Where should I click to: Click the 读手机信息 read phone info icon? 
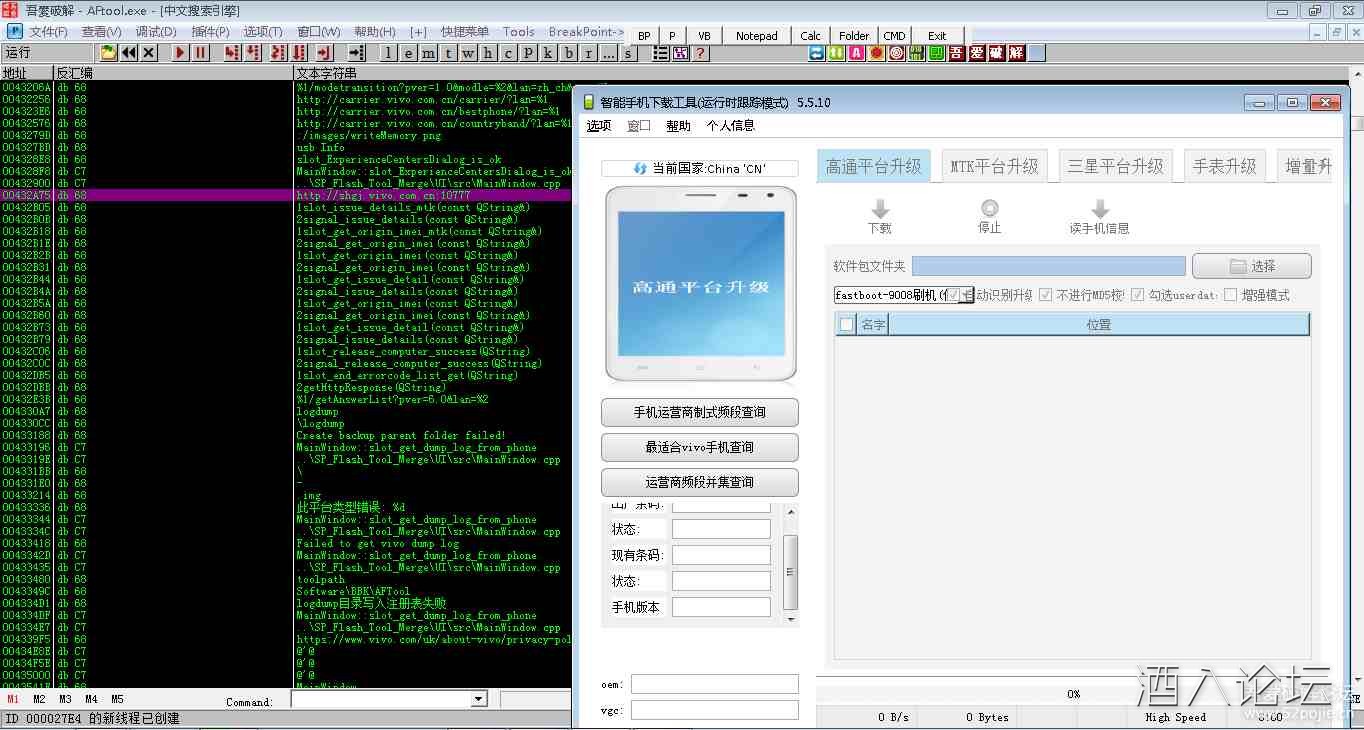1099,209
